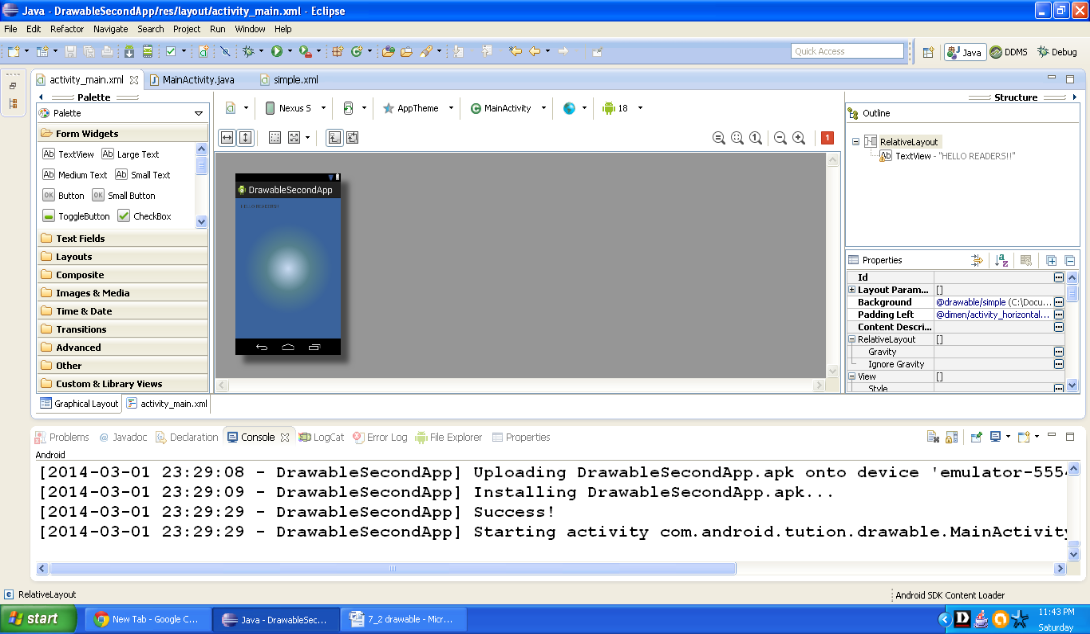The width and height of the screenshot is (1090, 634).
Task: Click the Windows start button
Action: 39,619
